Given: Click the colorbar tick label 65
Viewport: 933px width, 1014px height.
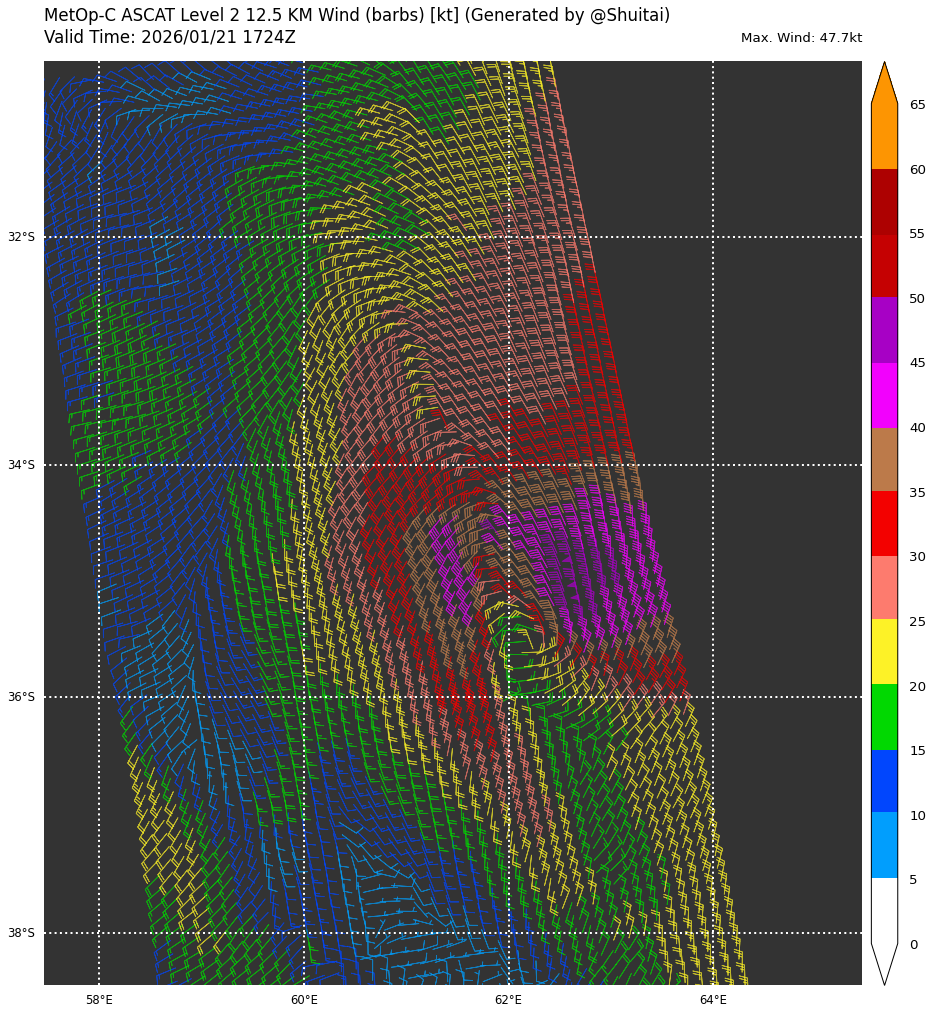Looking at the screenshot, I should (917, 105).
